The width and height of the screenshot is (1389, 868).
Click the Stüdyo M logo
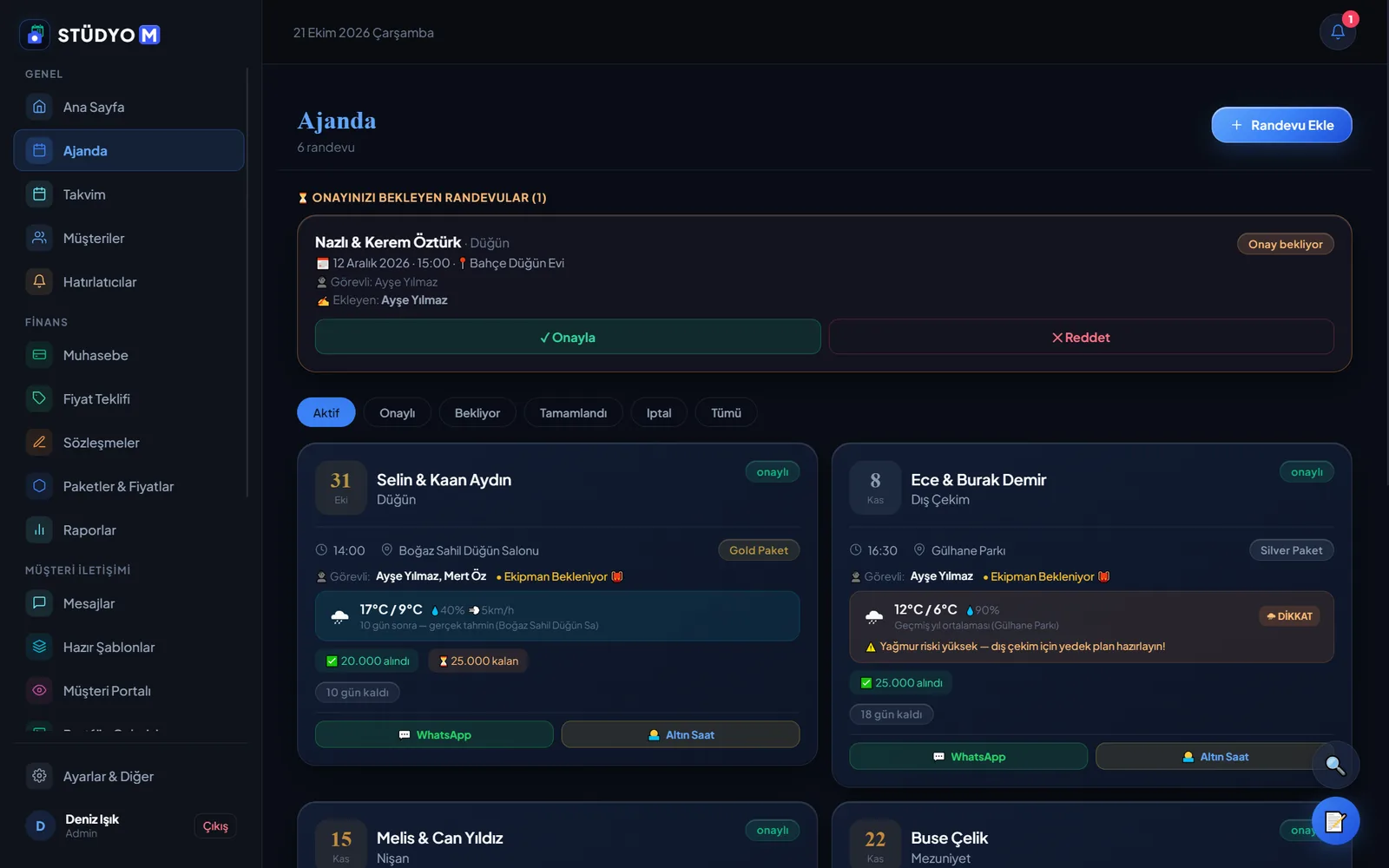[x=90, y=35]
